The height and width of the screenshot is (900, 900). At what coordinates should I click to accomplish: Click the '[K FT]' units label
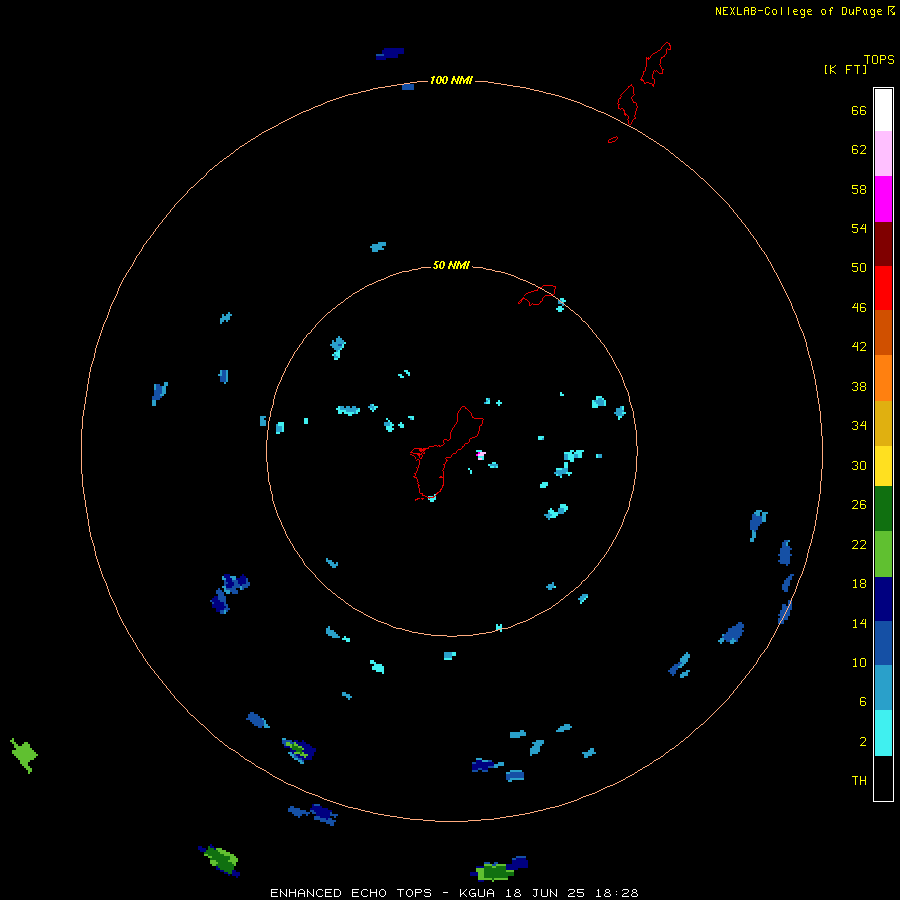845,69
